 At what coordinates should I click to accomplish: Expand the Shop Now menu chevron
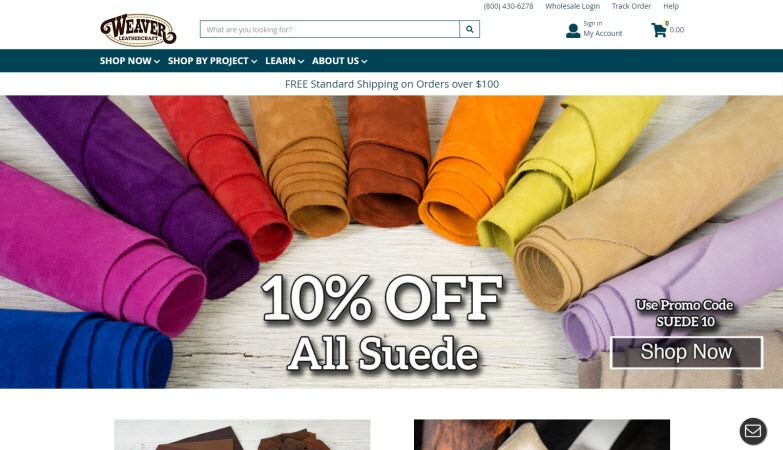click(x=157, y=61)
